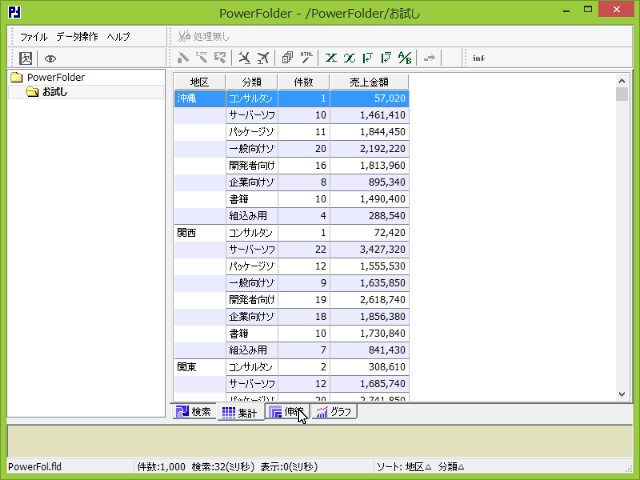640x480 pixels.
Task: Click the second green crossed sum icon
Action: click(x=349, y=58)
